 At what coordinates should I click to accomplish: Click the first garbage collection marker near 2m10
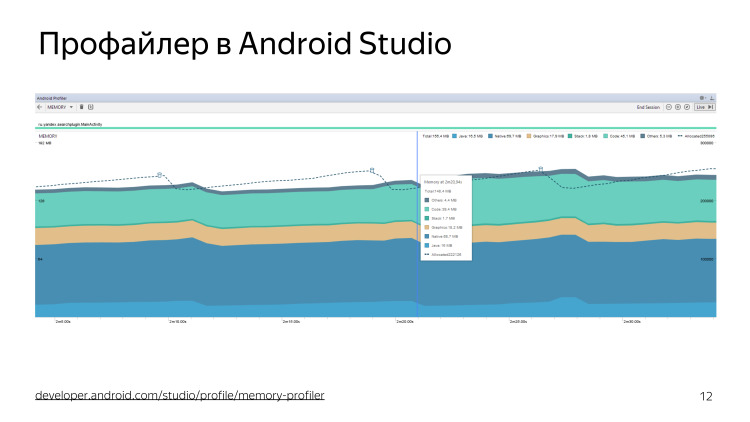click(159, 175)
